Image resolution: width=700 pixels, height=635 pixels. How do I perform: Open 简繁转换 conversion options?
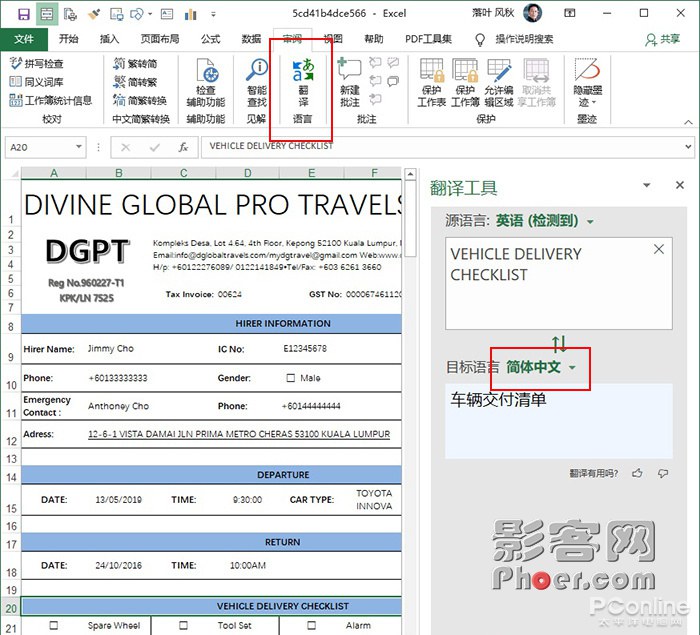140,100
